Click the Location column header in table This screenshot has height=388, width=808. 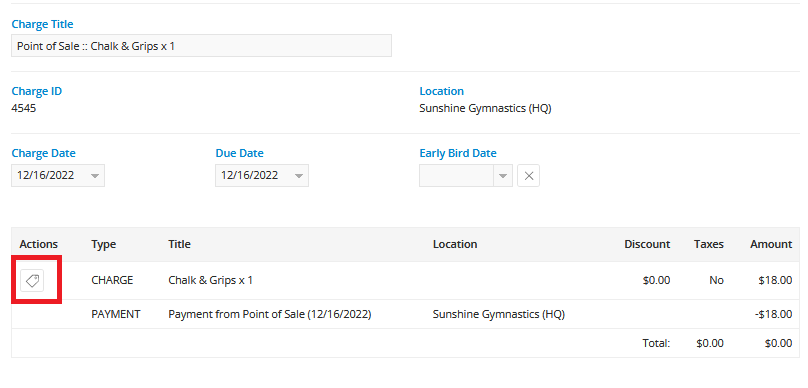click(455, 244)
